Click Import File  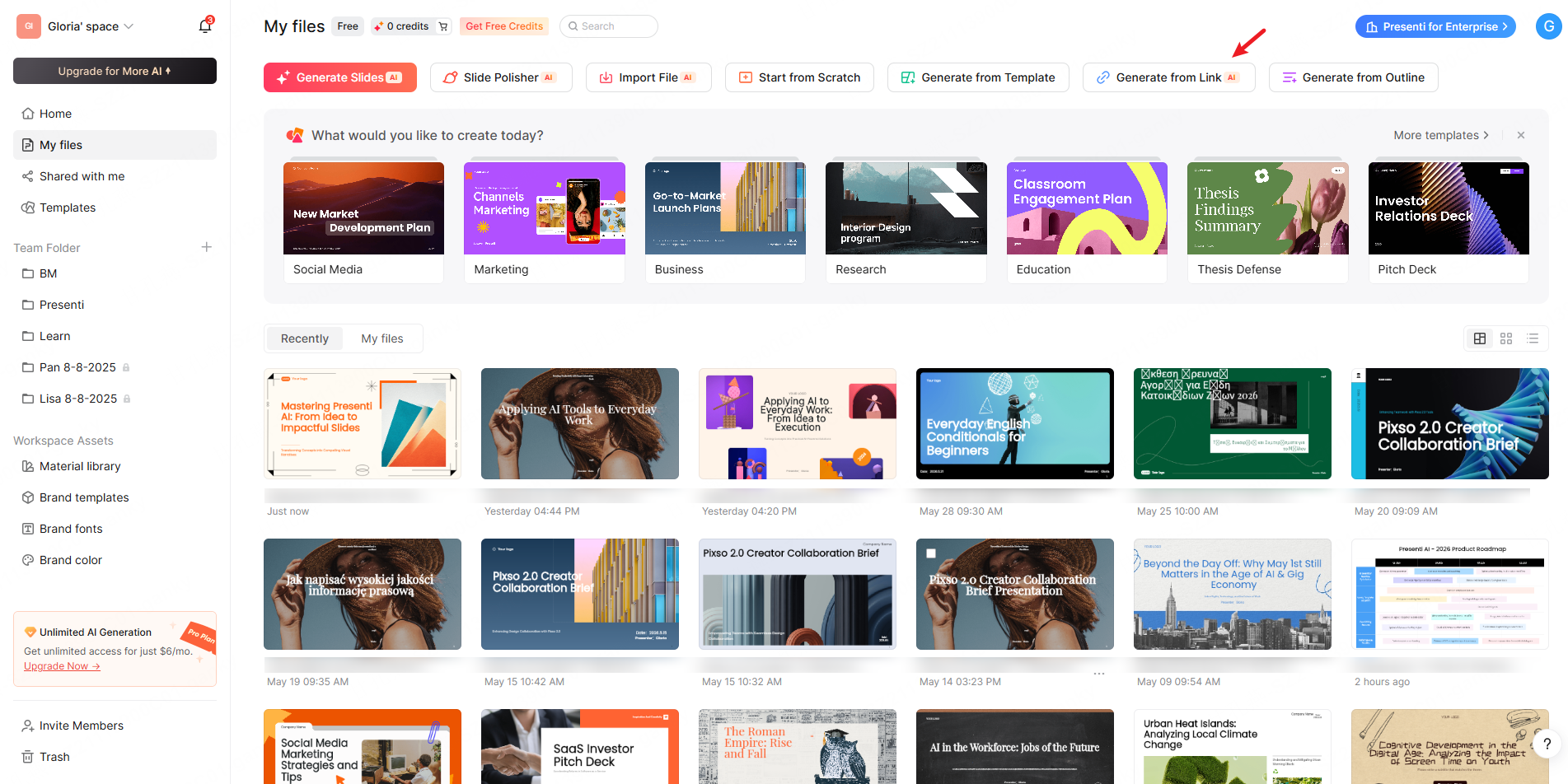[648, 77]
